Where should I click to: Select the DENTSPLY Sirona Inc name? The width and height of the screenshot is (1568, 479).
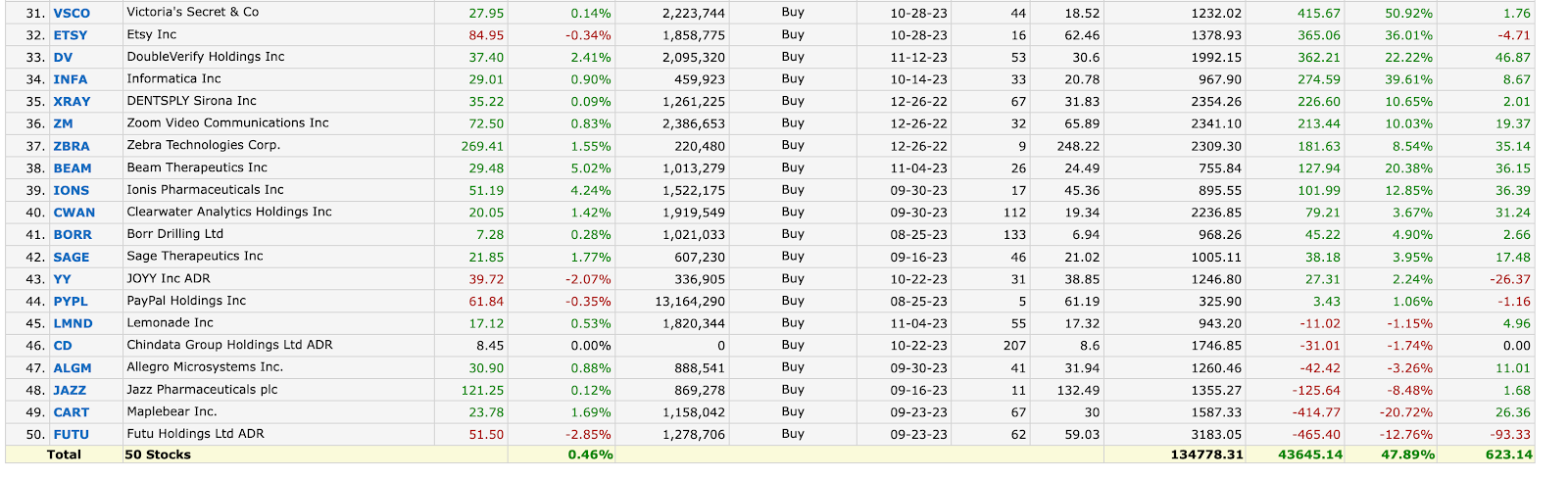(x=191, y=101)
